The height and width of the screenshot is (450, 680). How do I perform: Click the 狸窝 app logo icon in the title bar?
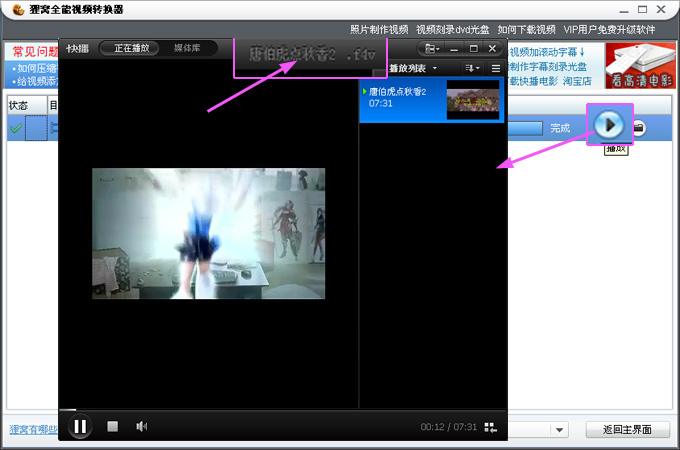(x=19, y=9)
